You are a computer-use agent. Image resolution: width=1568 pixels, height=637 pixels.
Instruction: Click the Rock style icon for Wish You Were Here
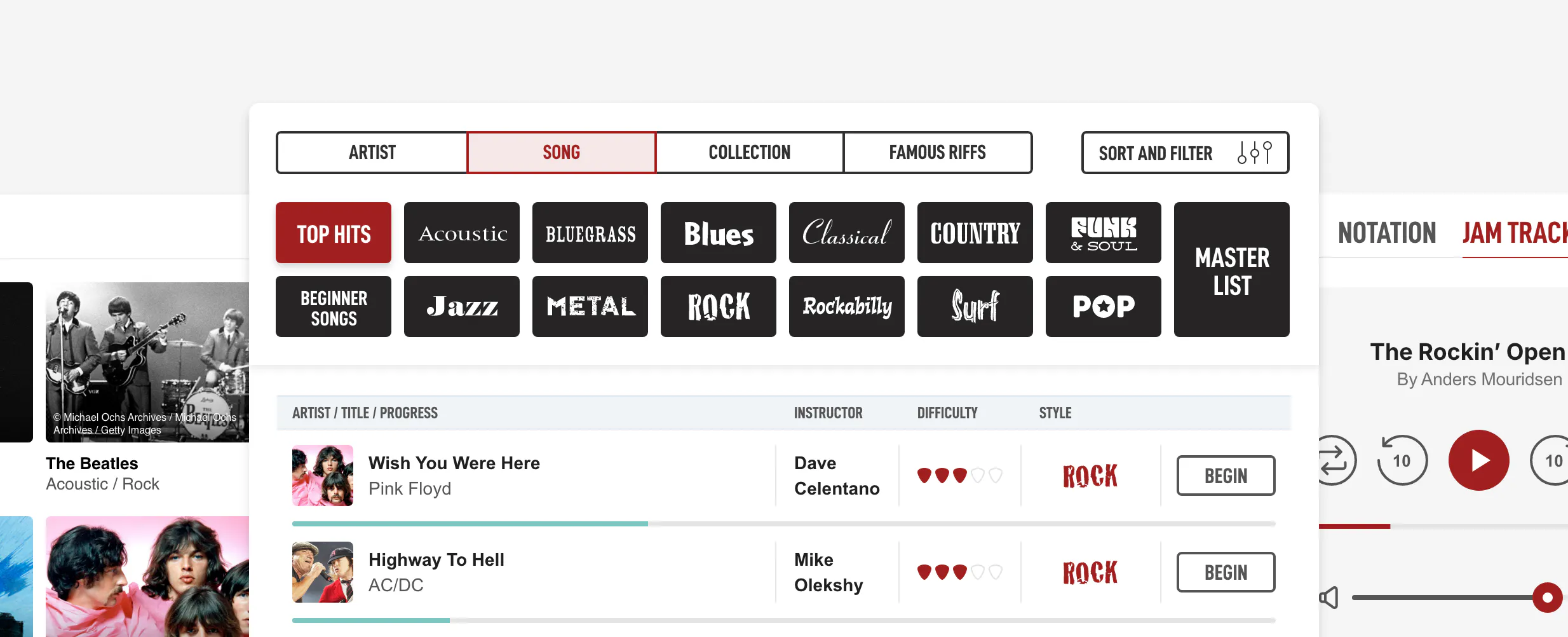tap(1090, 476)
